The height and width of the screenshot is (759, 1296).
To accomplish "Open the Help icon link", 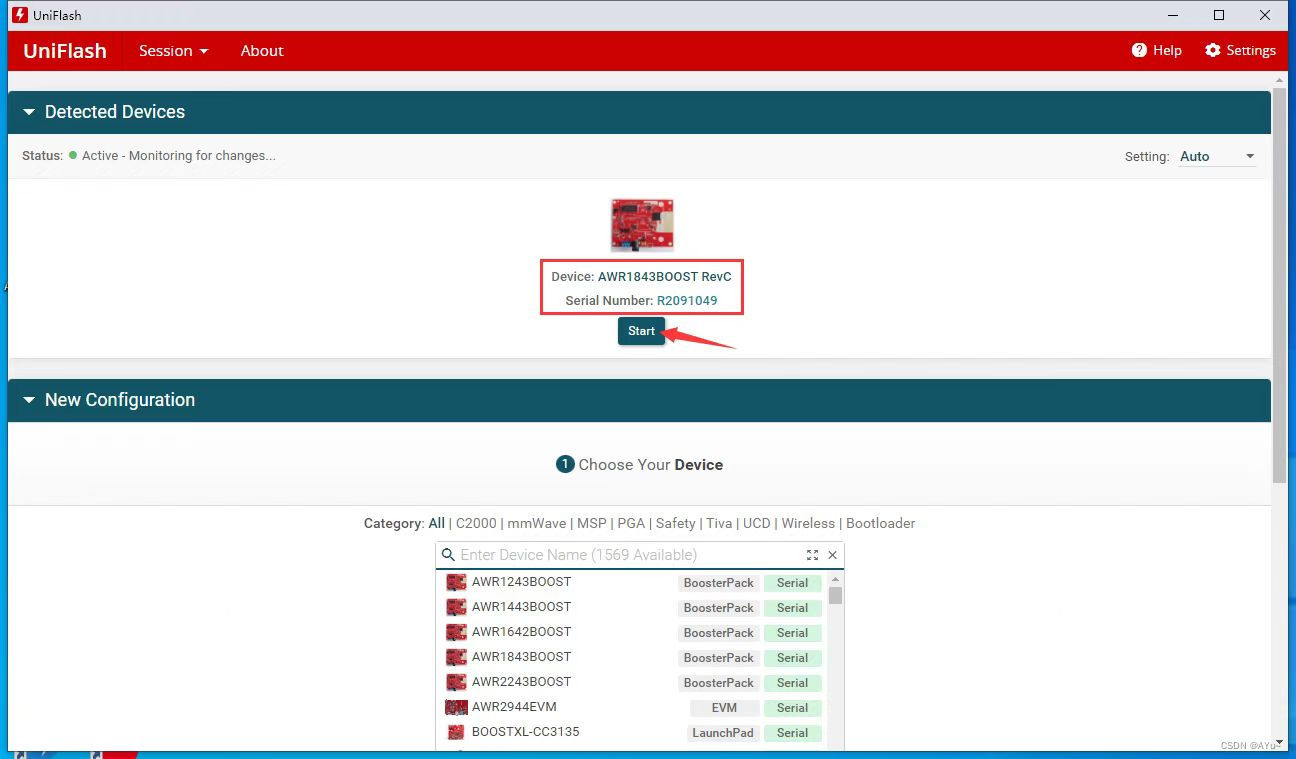I will pyautogui.click(x=1139, y=50).
